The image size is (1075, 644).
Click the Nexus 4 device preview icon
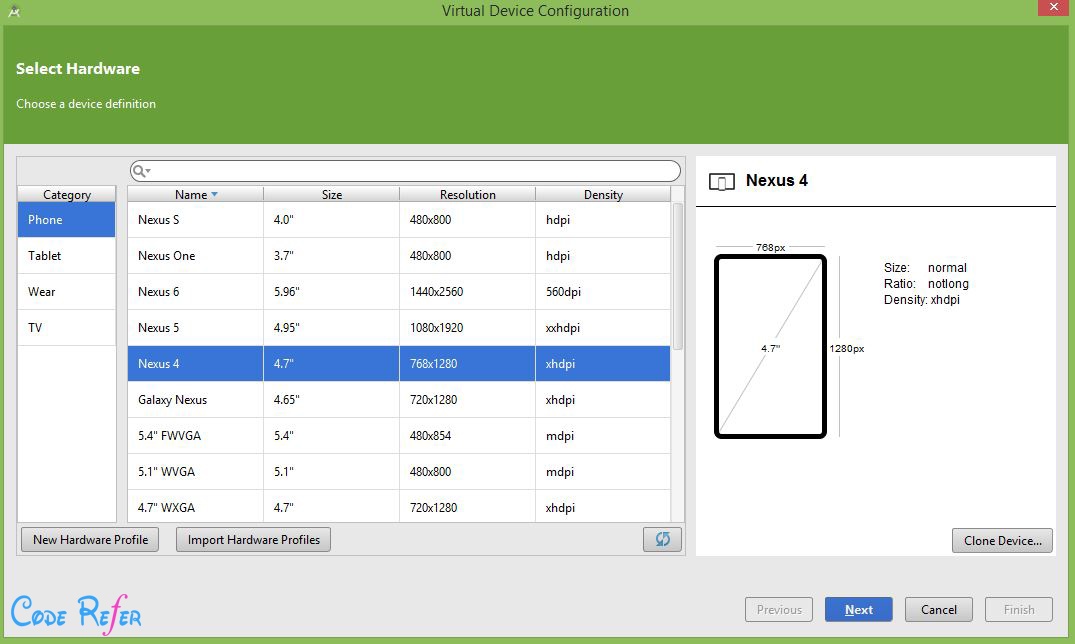(721, 181)
